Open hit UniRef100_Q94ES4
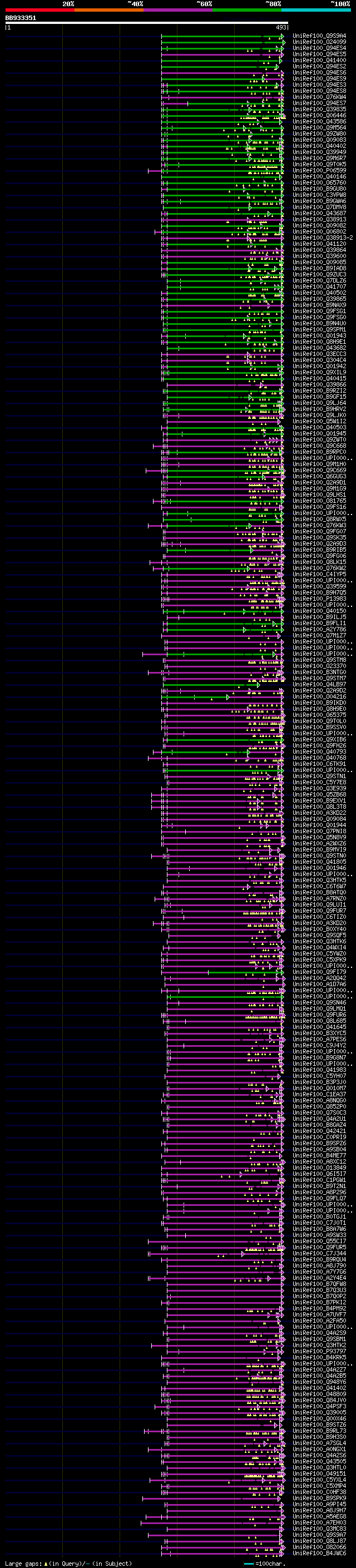Viewport: 356px width, 1568px height. point(319,48)
